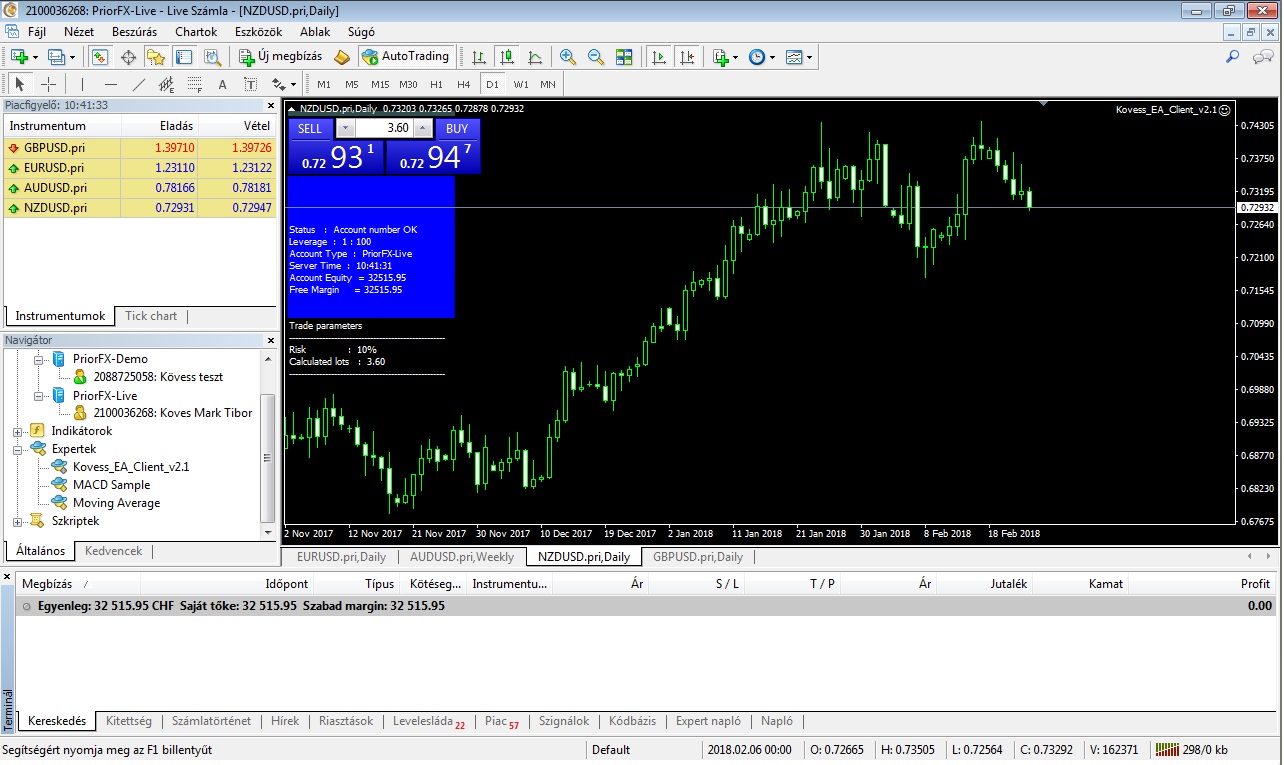Viewport: 1284px width, 765px height.
Task: Switch chart to candlestick display icon
Action: tap(507, 57)
